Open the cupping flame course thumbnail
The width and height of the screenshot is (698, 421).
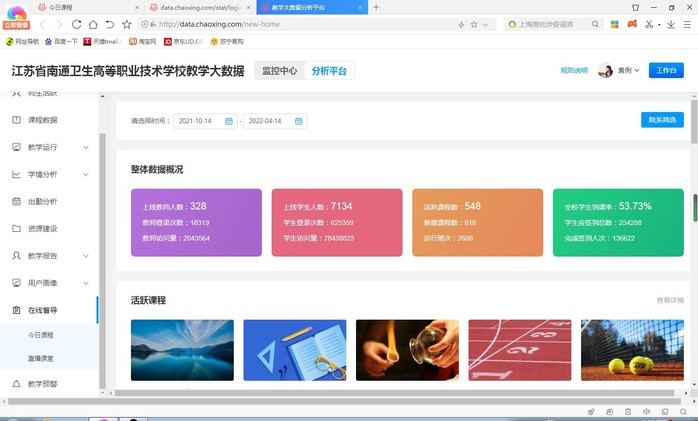(x=407, y=350)
